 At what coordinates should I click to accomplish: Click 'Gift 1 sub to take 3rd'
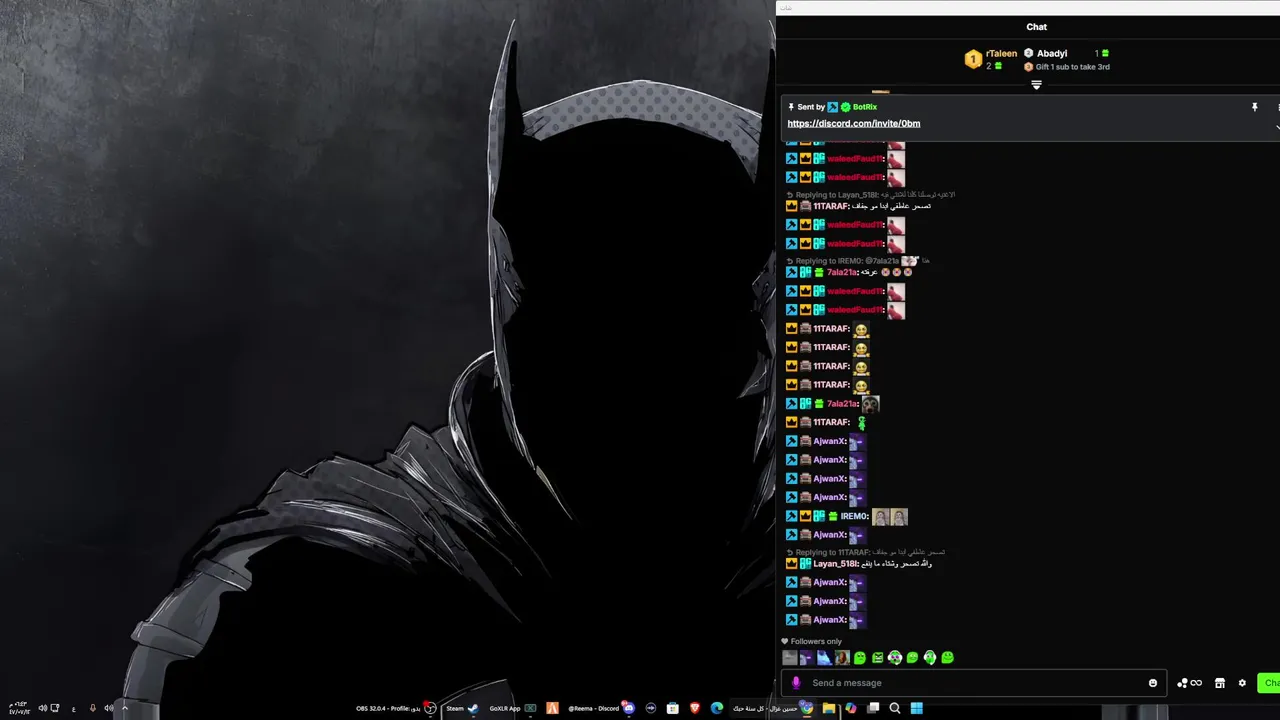(x=1072, y=67)
